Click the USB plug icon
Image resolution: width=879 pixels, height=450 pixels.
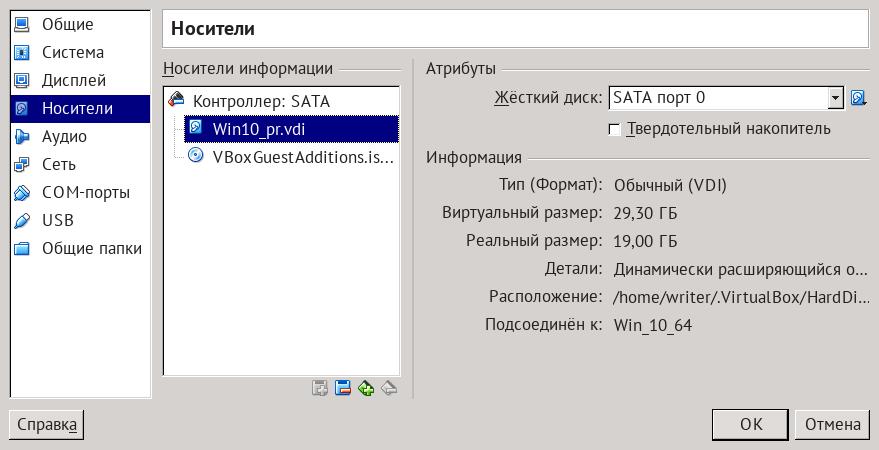click(x=21, y=221)
